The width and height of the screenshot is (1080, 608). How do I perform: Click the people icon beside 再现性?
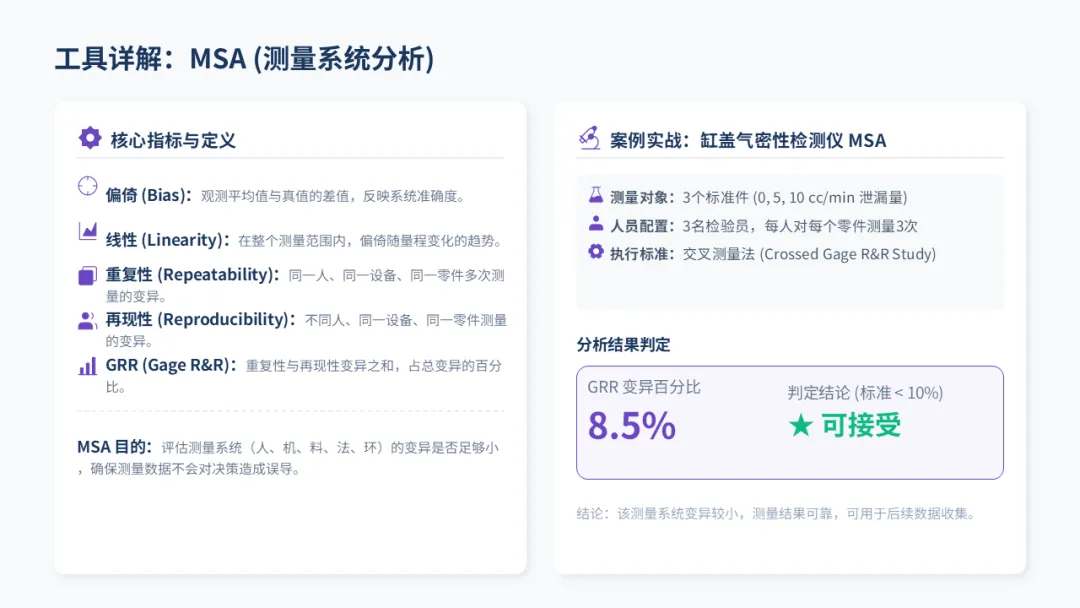88,321
